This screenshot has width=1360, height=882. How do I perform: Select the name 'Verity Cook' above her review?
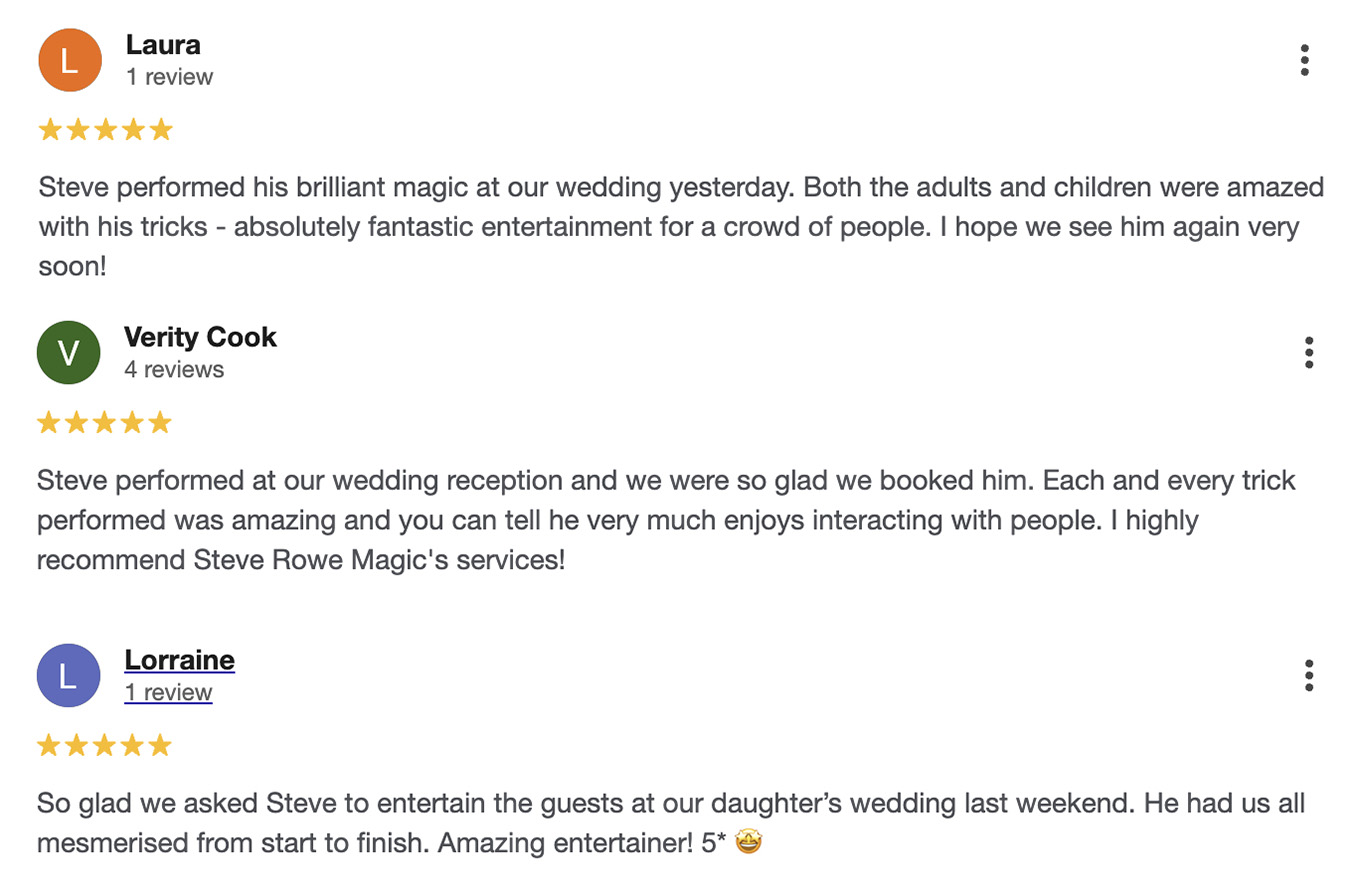click(x=200, y=337)
